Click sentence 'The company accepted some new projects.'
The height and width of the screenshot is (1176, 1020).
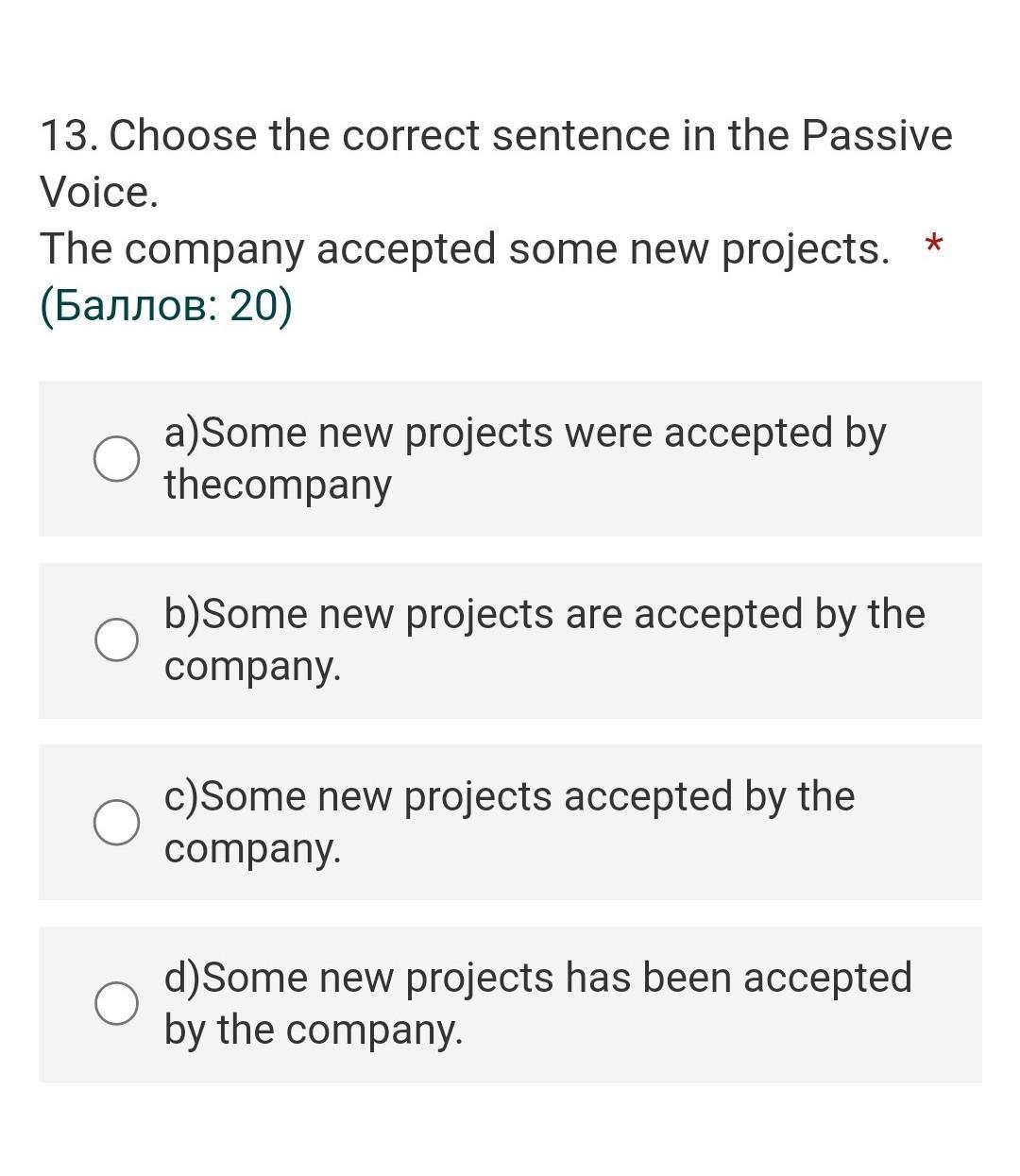coord(465,249)
